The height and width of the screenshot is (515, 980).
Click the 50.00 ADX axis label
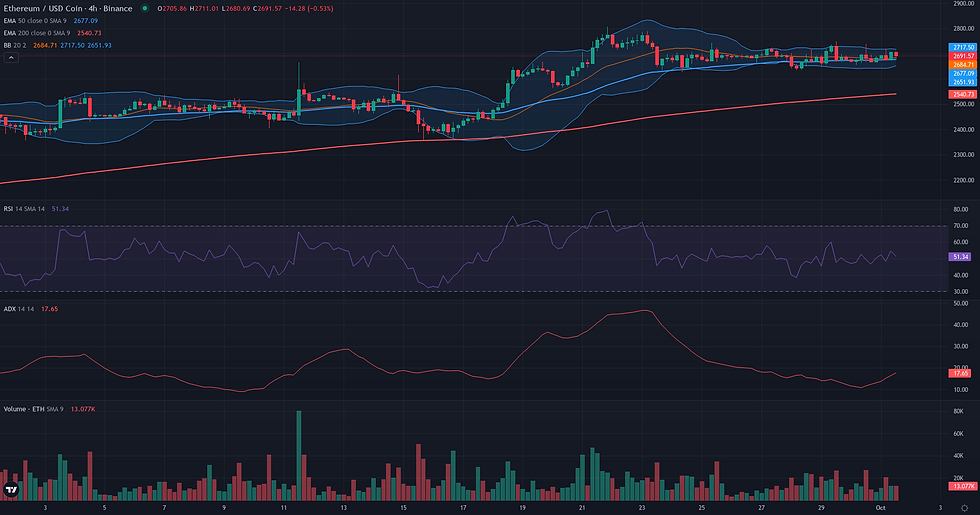tap(961, 304)
